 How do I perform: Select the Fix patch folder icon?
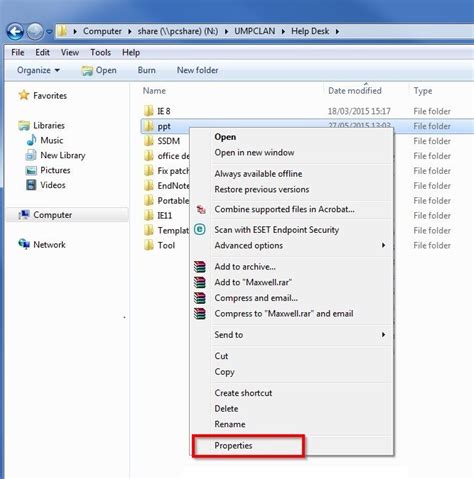(x=149, y=171)
